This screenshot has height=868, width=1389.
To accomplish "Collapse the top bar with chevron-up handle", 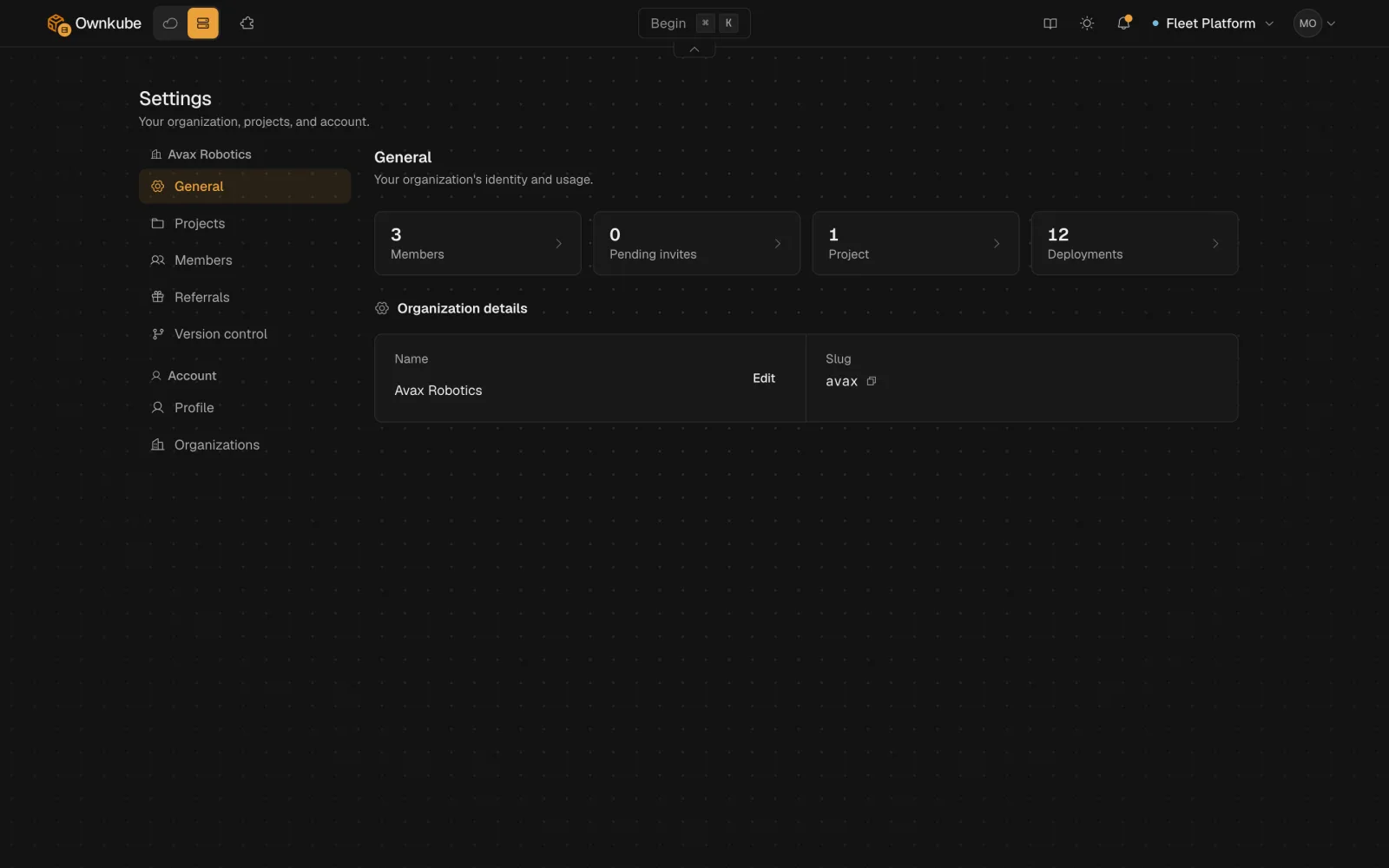I will (x=694, y=49).
